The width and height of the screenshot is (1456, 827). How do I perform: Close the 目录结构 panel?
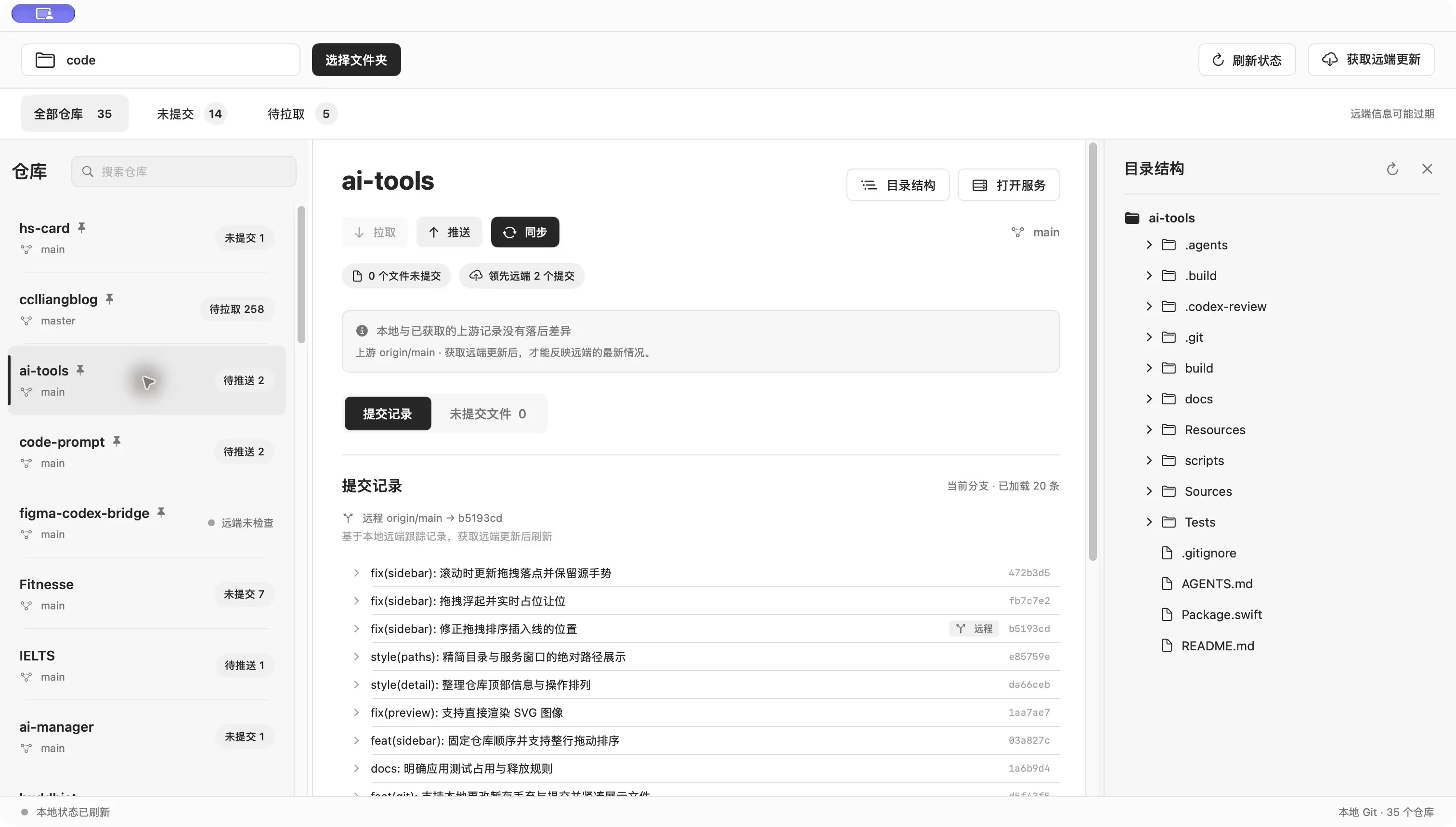[1427, 168]
